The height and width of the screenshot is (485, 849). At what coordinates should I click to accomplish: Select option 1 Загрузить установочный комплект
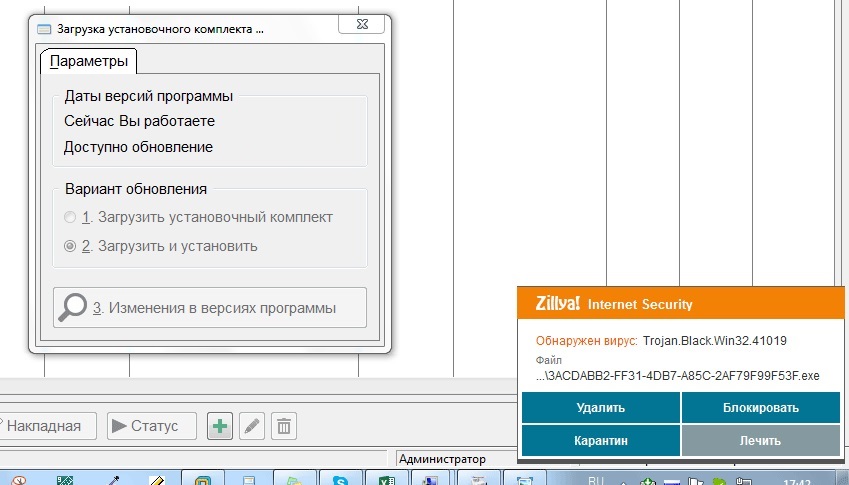69,217
